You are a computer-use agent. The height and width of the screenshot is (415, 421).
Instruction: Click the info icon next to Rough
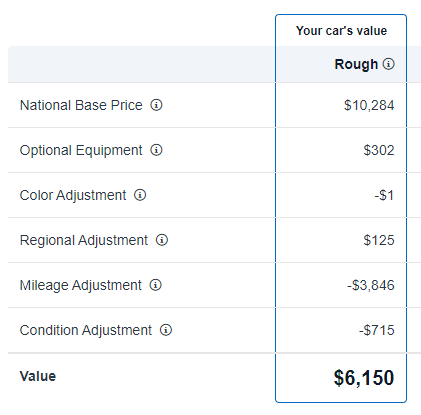coord(388,64)
